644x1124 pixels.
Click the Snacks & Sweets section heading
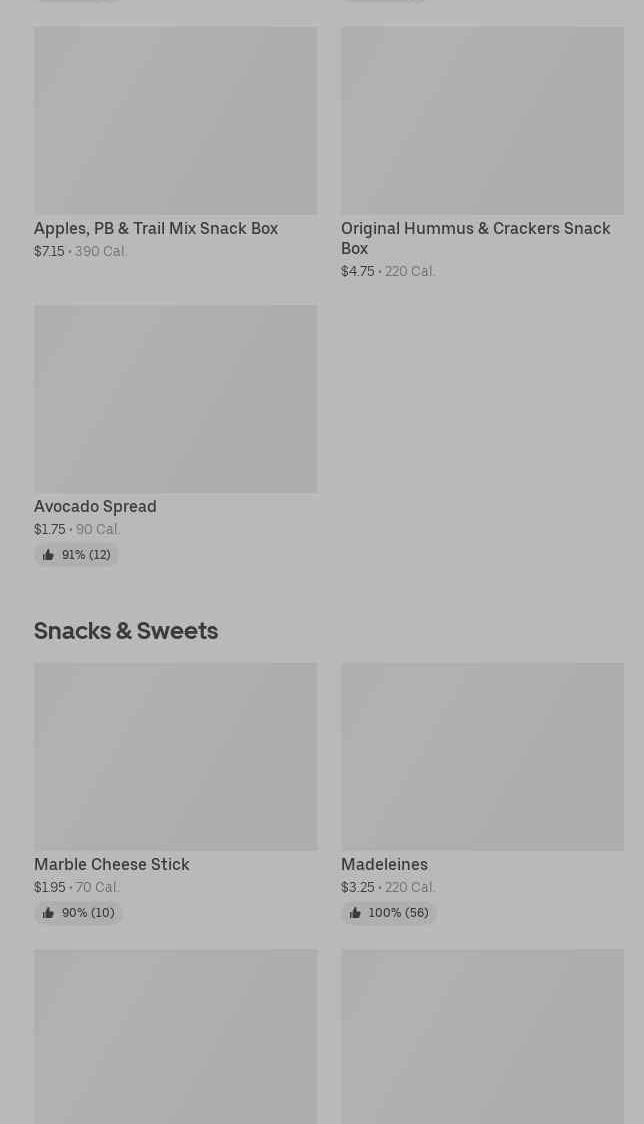pos(126,630)
